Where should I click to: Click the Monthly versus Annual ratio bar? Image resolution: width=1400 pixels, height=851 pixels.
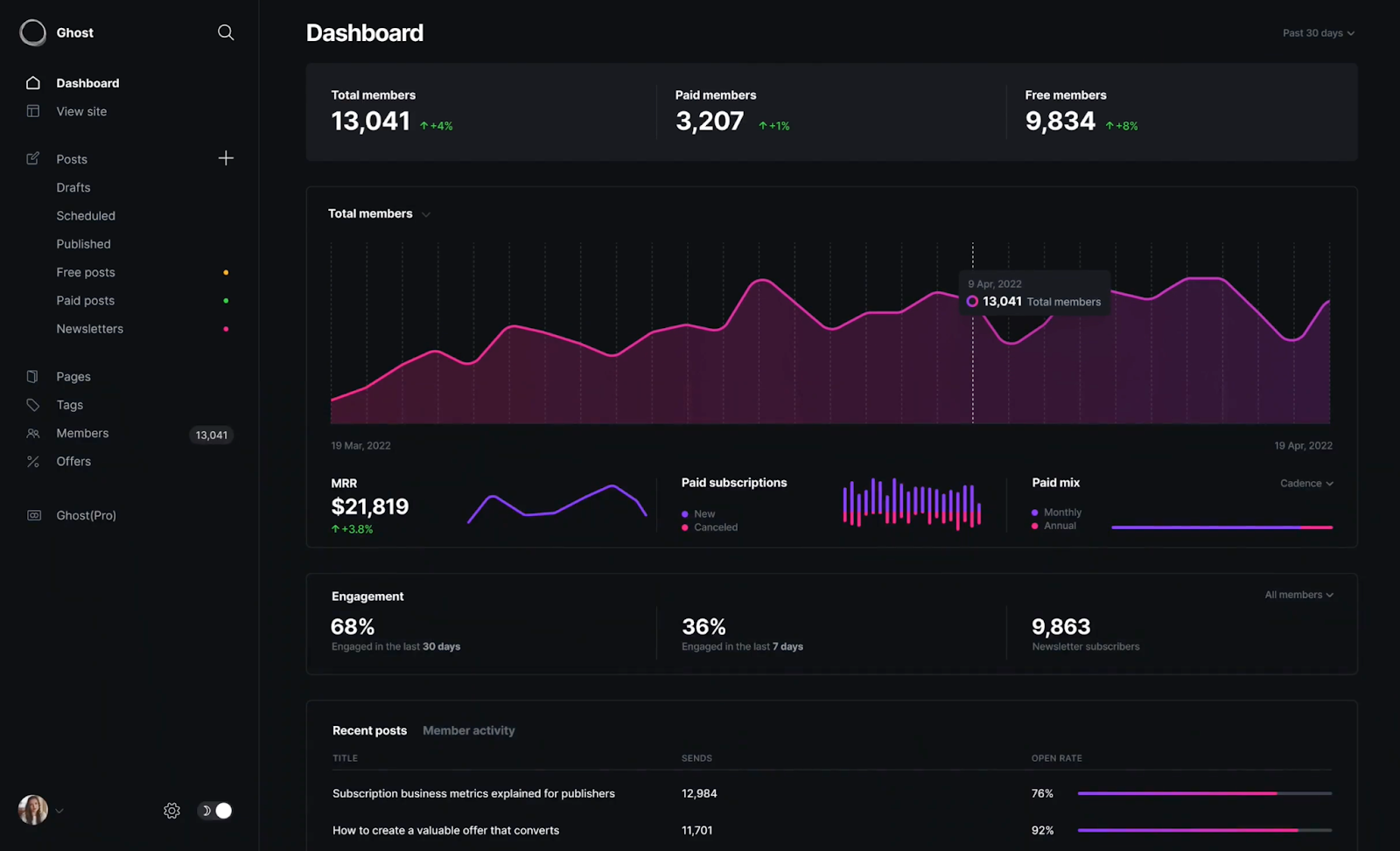pos(1221,527)
